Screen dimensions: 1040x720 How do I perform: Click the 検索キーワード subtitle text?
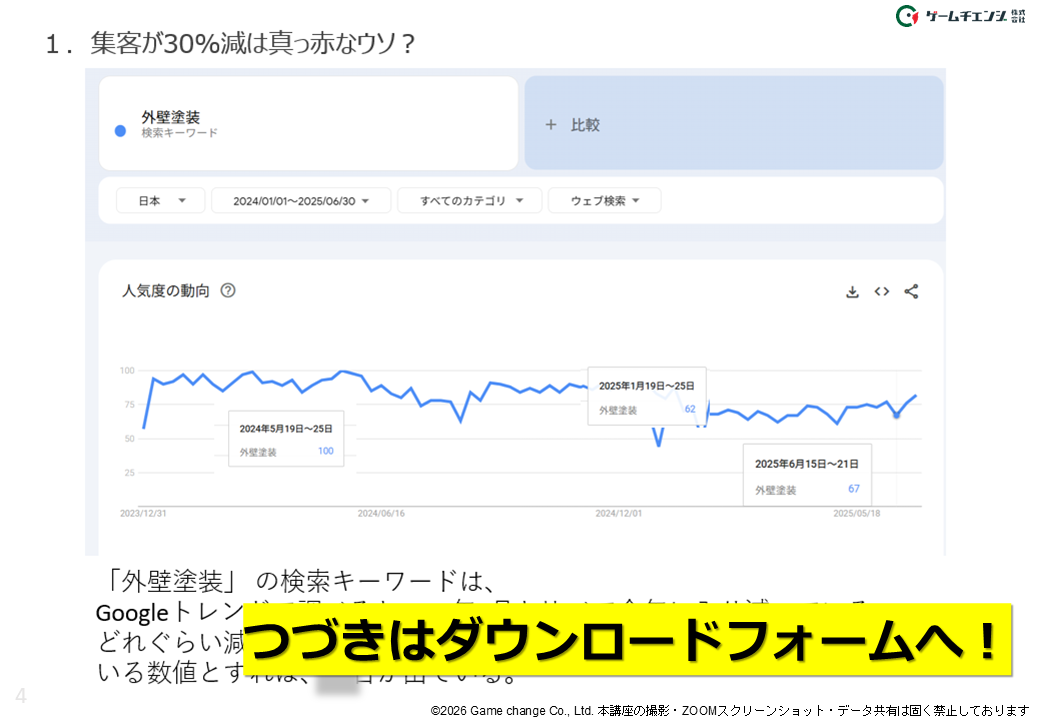coord(179,133)
